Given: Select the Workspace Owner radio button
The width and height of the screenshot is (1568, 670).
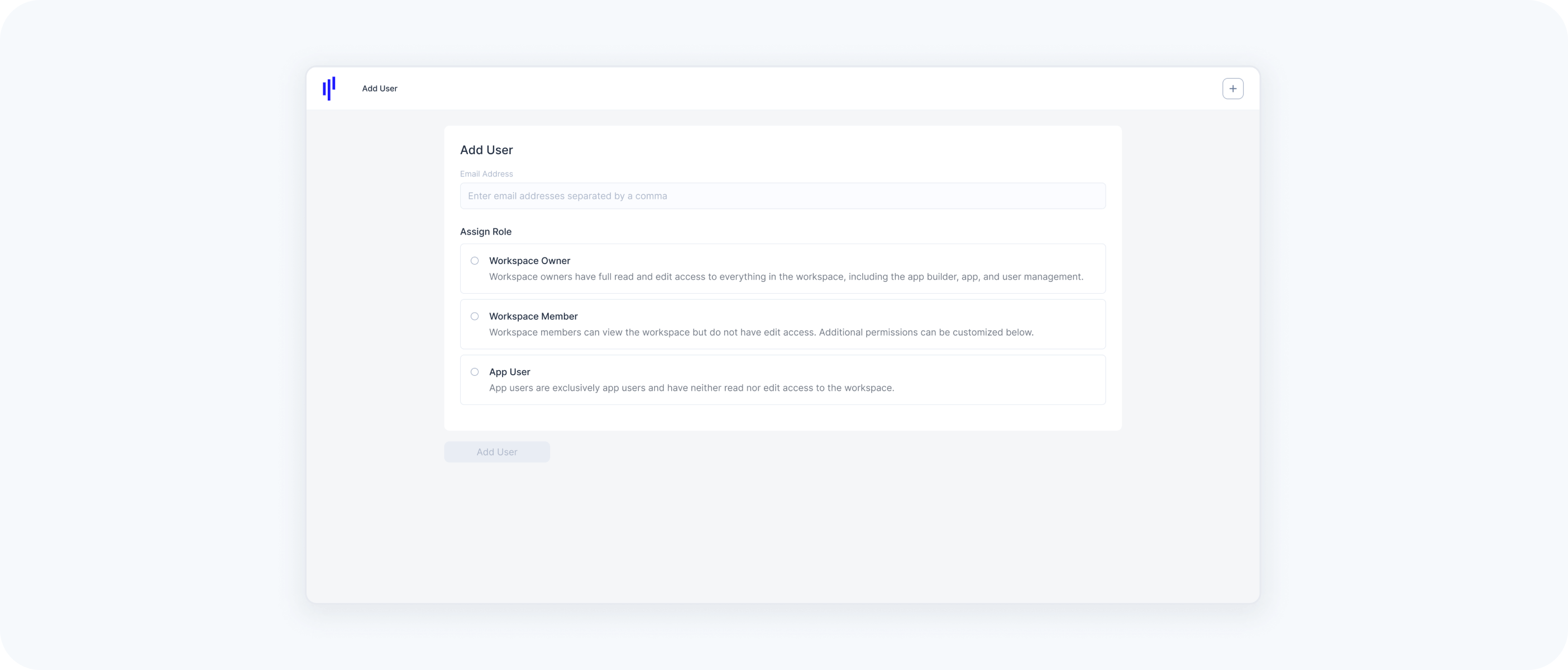Looking at the screenshot, I should click(475, 261).
